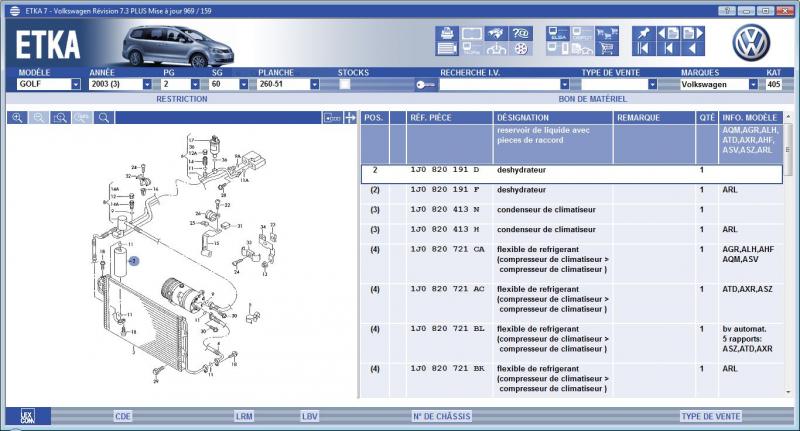
Task: Open the N° DE CHÂSSIS tab
Action: pyautogui.click(x=441, y=416)
